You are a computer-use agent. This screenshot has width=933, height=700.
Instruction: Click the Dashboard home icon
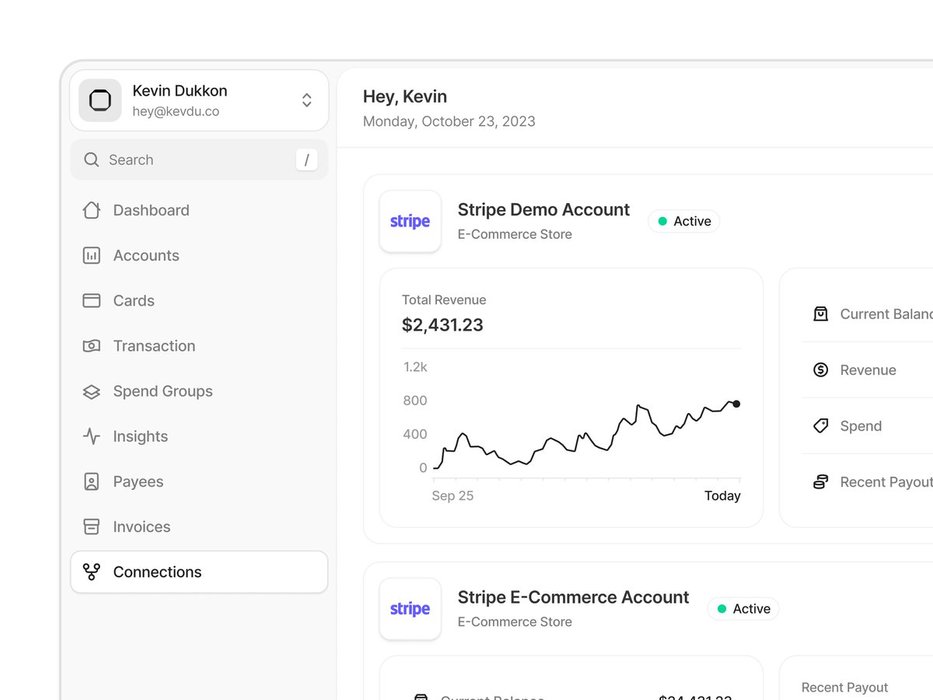coord(91,210)
